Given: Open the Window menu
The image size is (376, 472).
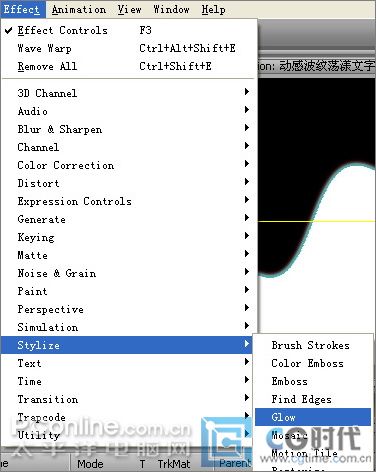Looking at the screenshot, I should click(171, 9).
